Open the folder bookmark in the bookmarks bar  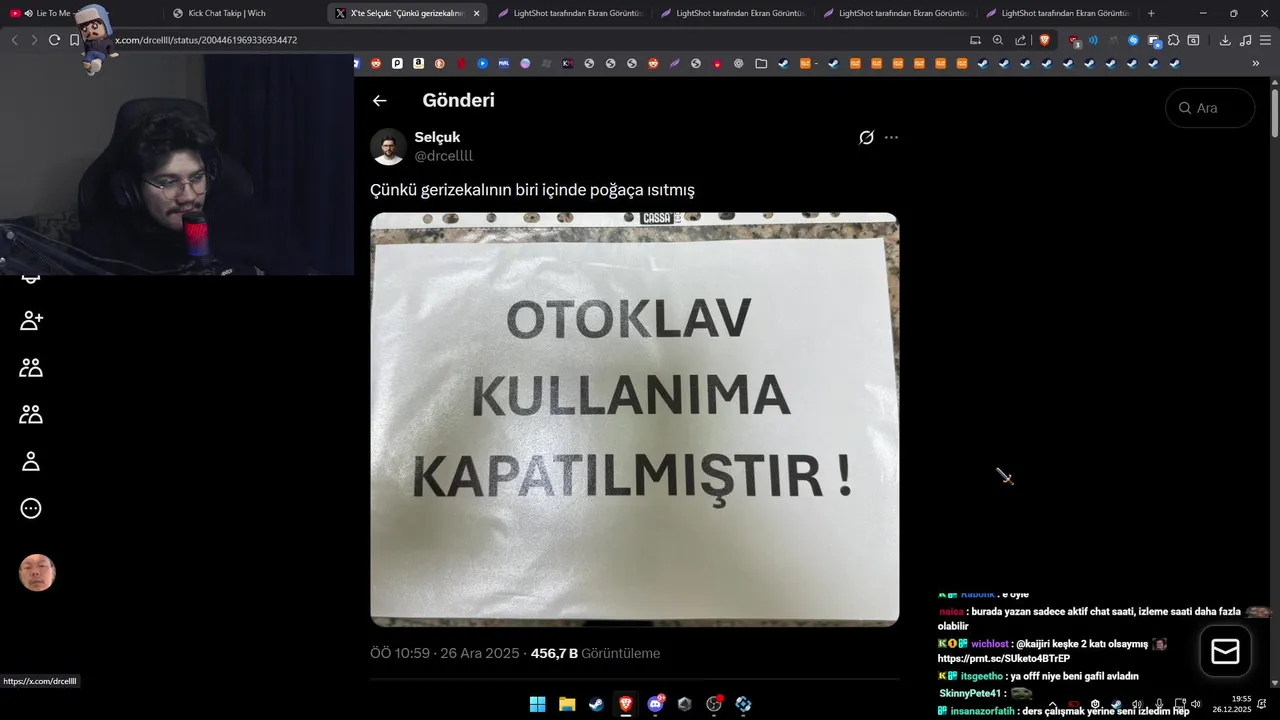[761, 63]
